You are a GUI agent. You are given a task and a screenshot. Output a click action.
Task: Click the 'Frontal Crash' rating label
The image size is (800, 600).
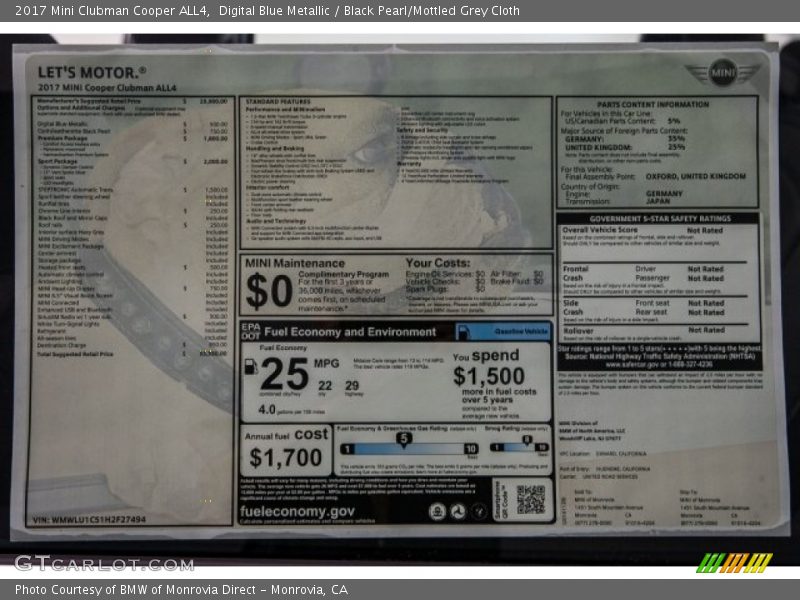[576, 273]
